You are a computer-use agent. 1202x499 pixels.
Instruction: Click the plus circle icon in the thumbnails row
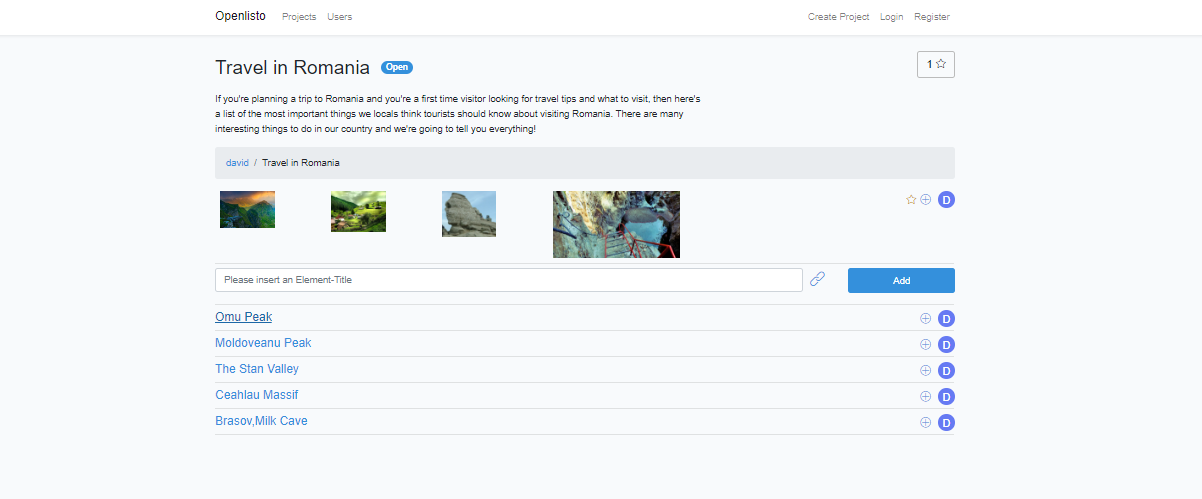coord(926,200)
